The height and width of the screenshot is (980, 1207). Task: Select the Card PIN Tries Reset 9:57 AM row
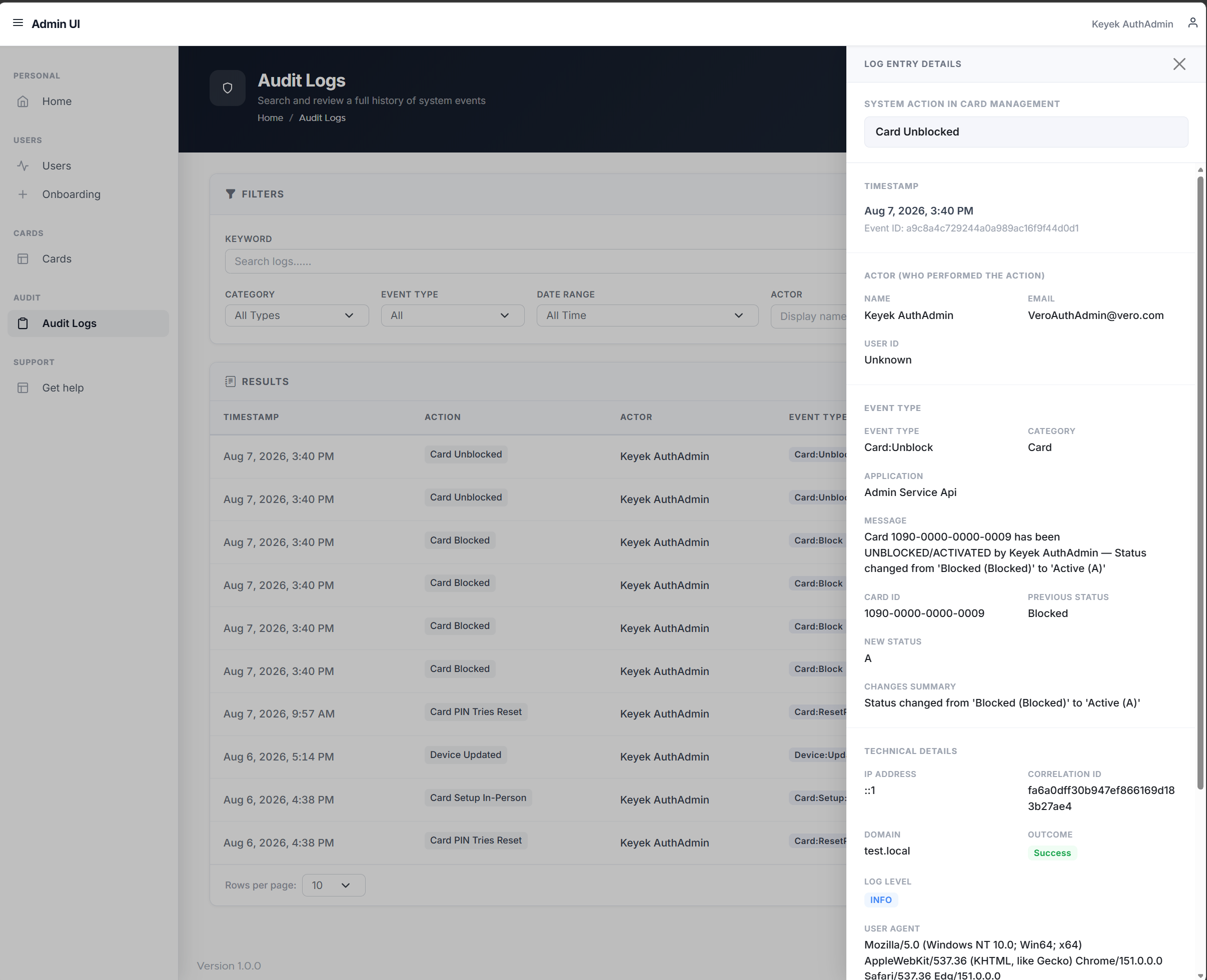click(528, 714)
